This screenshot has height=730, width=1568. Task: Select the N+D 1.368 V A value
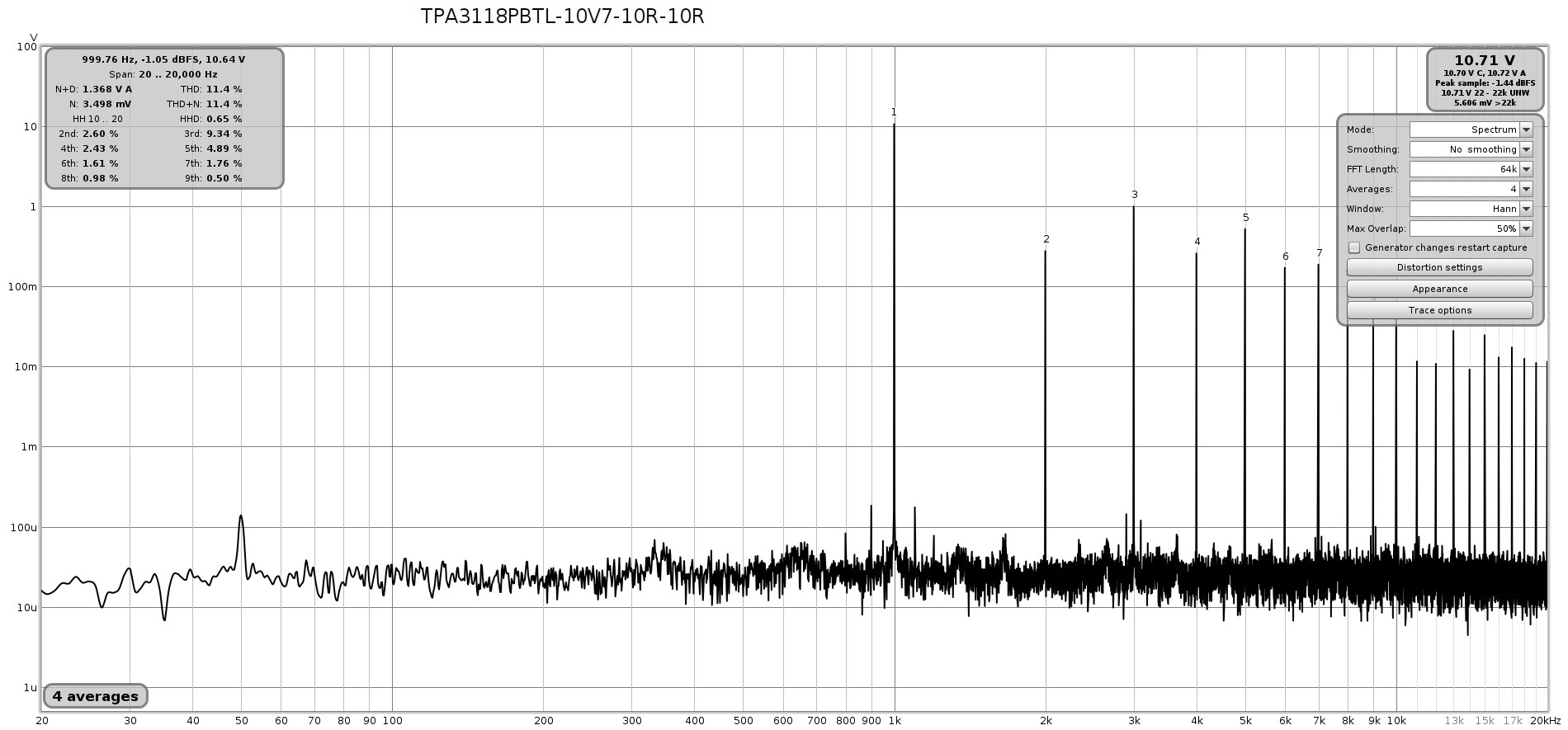click(107, 89)
